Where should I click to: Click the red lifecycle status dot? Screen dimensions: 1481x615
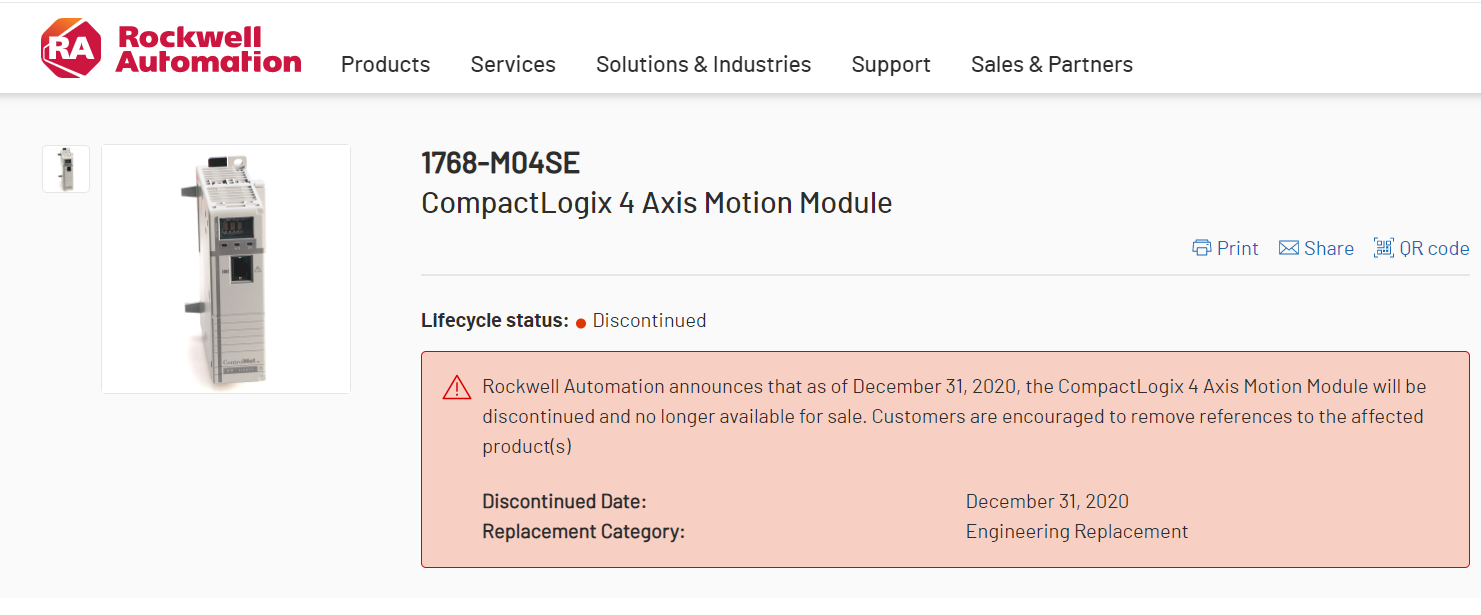[580, 322]
